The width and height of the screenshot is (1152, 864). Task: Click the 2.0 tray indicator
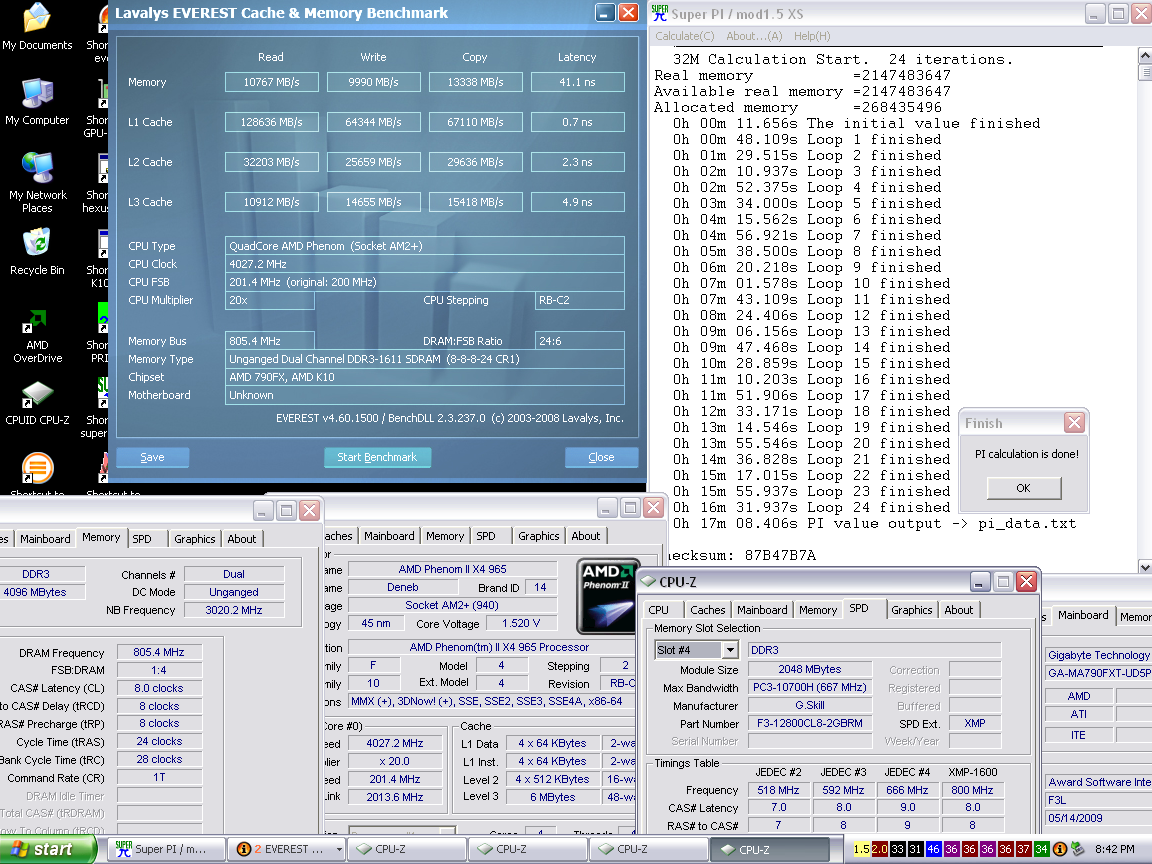pos(879,849)
